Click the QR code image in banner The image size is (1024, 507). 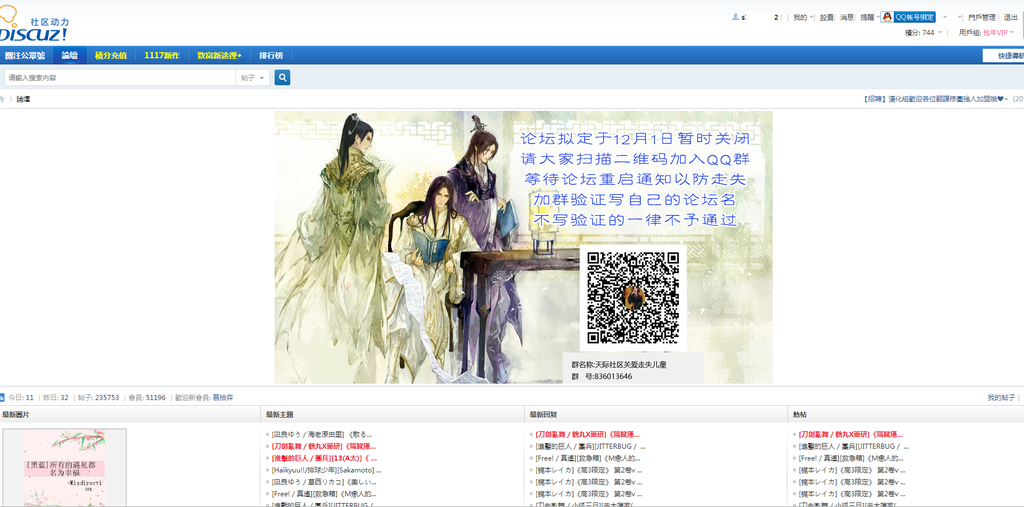(633, 298)
